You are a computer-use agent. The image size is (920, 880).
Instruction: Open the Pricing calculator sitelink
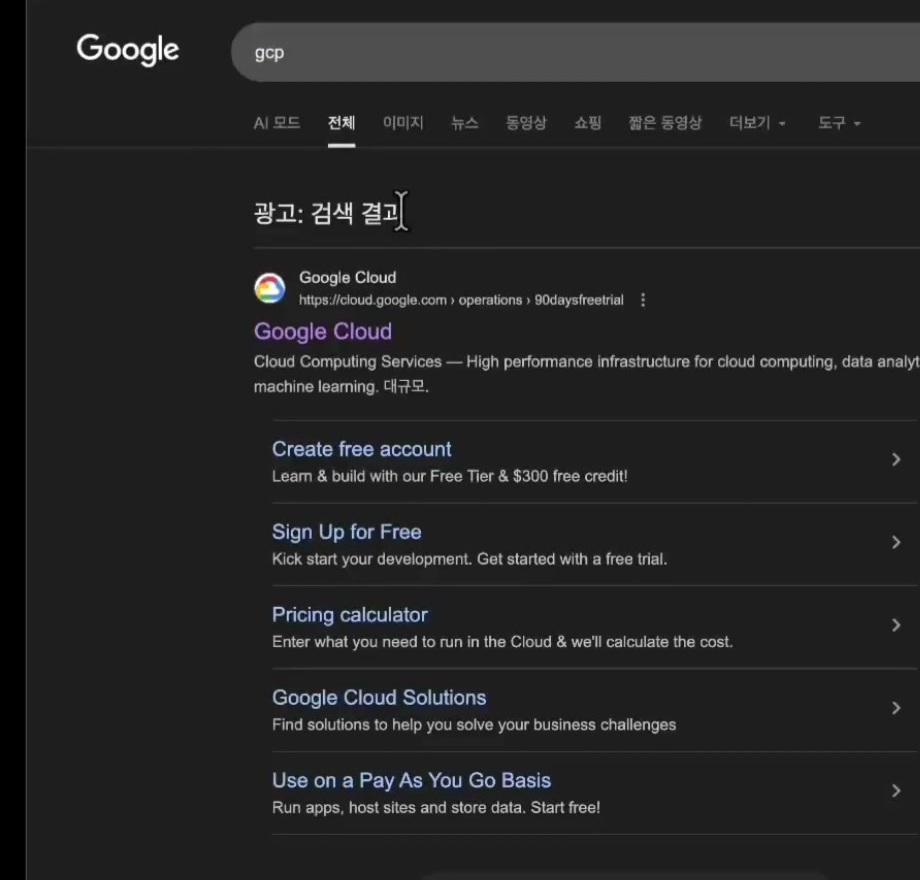click(350, 614)
